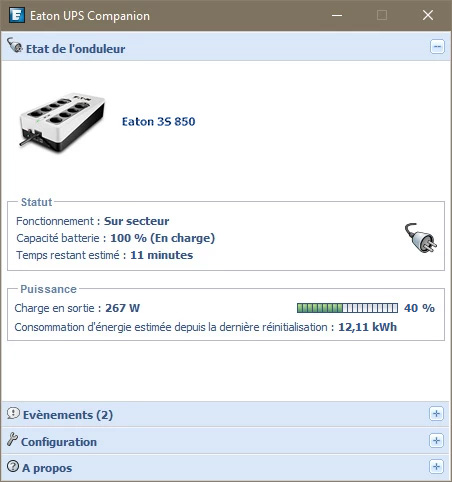
Task: Select the Sur secteur status value
Action: tap(137, 221)
